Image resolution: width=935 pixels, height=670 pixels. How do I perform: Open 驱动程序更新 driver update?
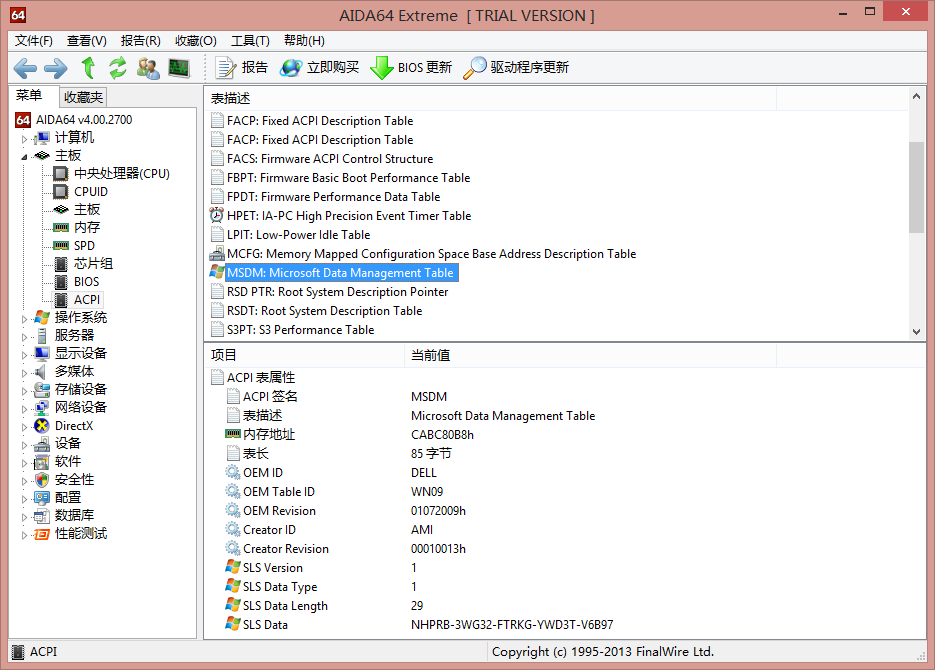[516, 67]
